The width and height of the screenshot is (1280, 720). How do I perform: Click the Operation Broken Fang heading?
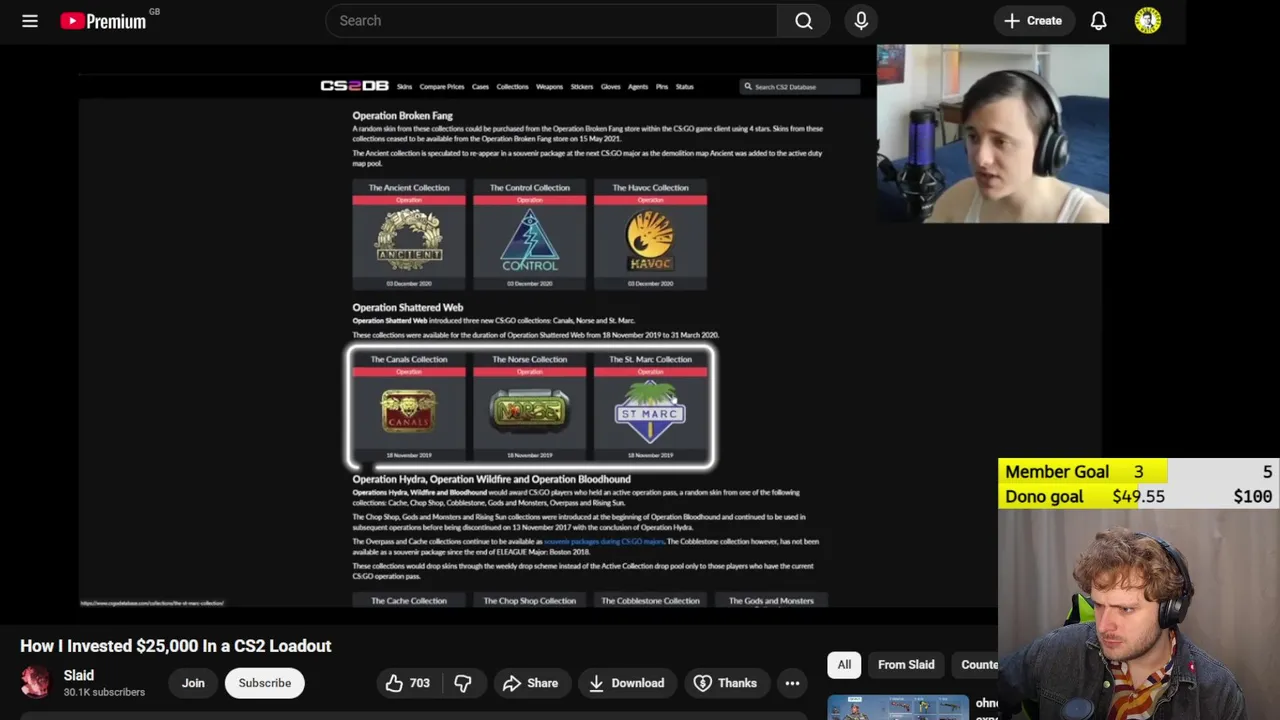click(402, 116)
